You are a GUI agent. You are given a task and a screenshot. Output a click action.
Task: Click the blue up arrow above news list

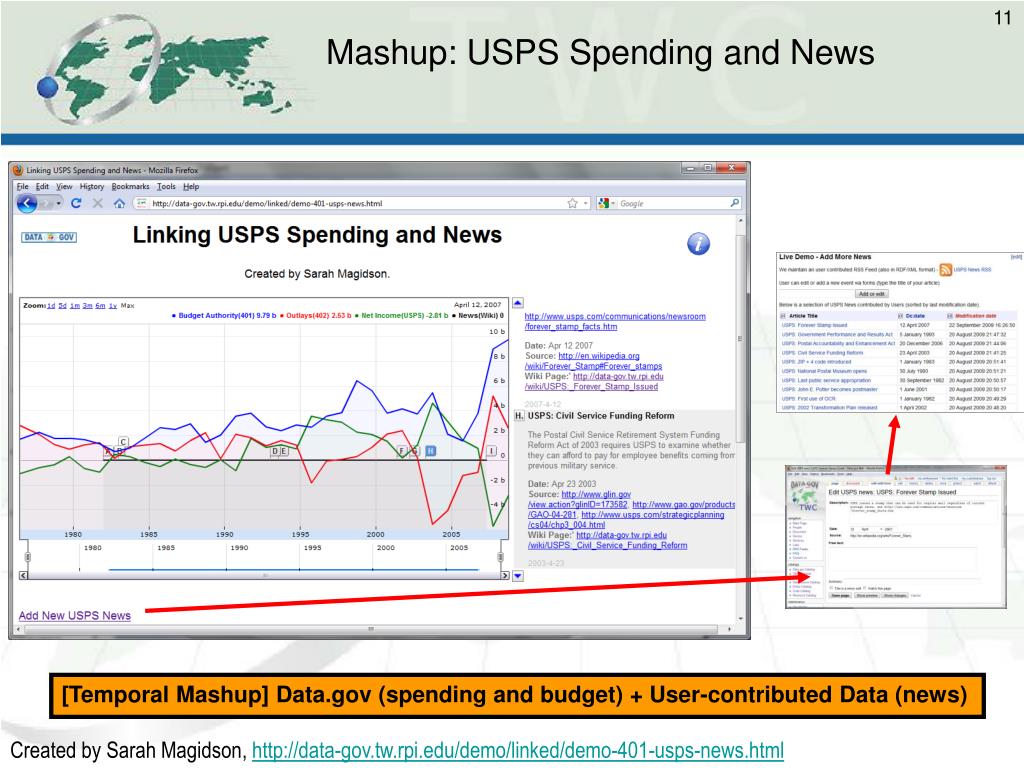coord(518,303)
